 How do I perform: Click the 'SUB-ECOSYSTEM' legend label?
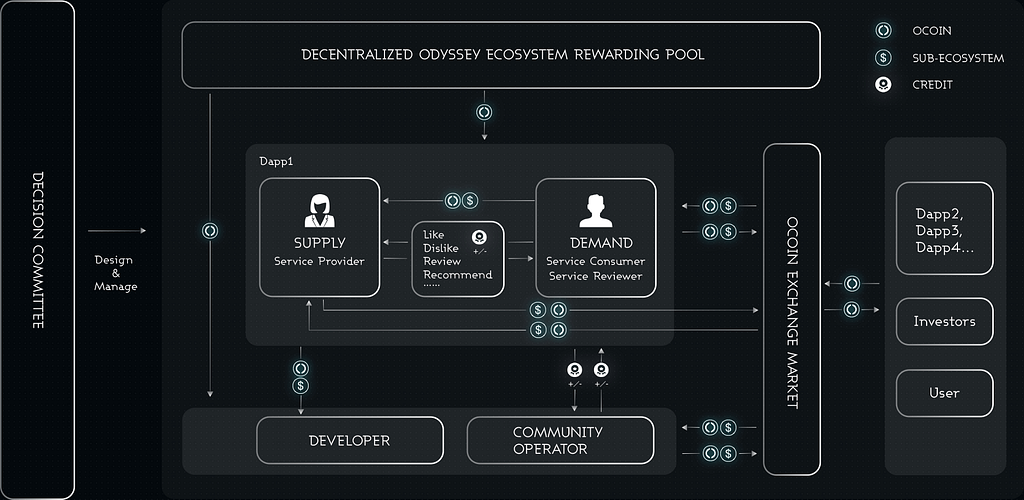pos(958,58)
